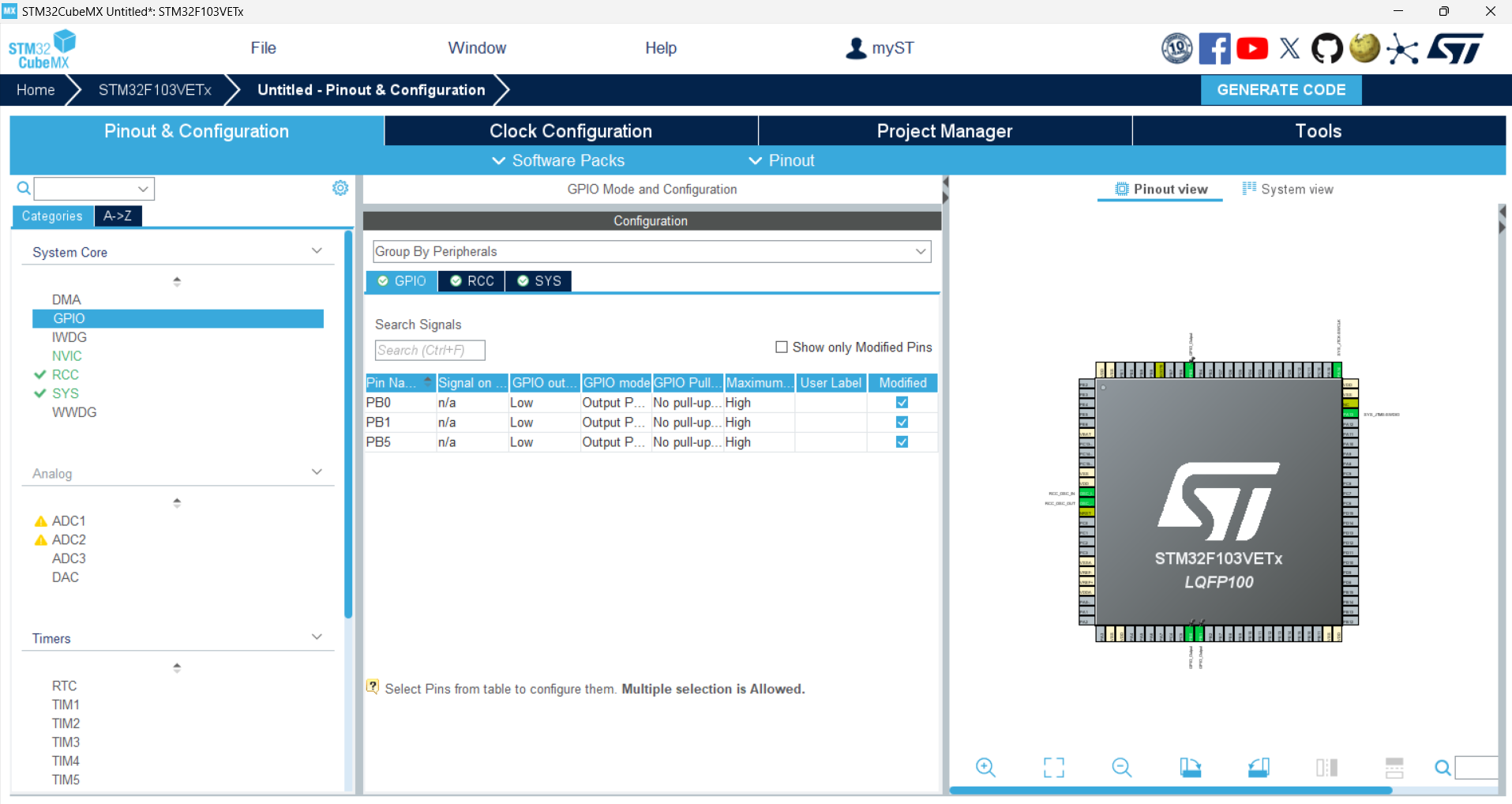Open the Help menu

click(x=661, y=48)
